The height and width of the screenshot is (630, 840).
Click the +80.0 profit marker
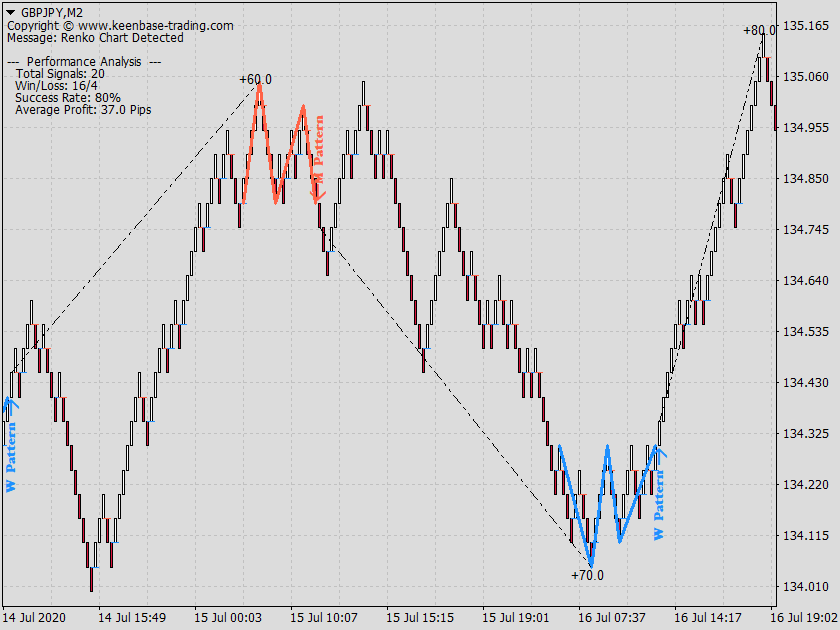tap(759, 29)
